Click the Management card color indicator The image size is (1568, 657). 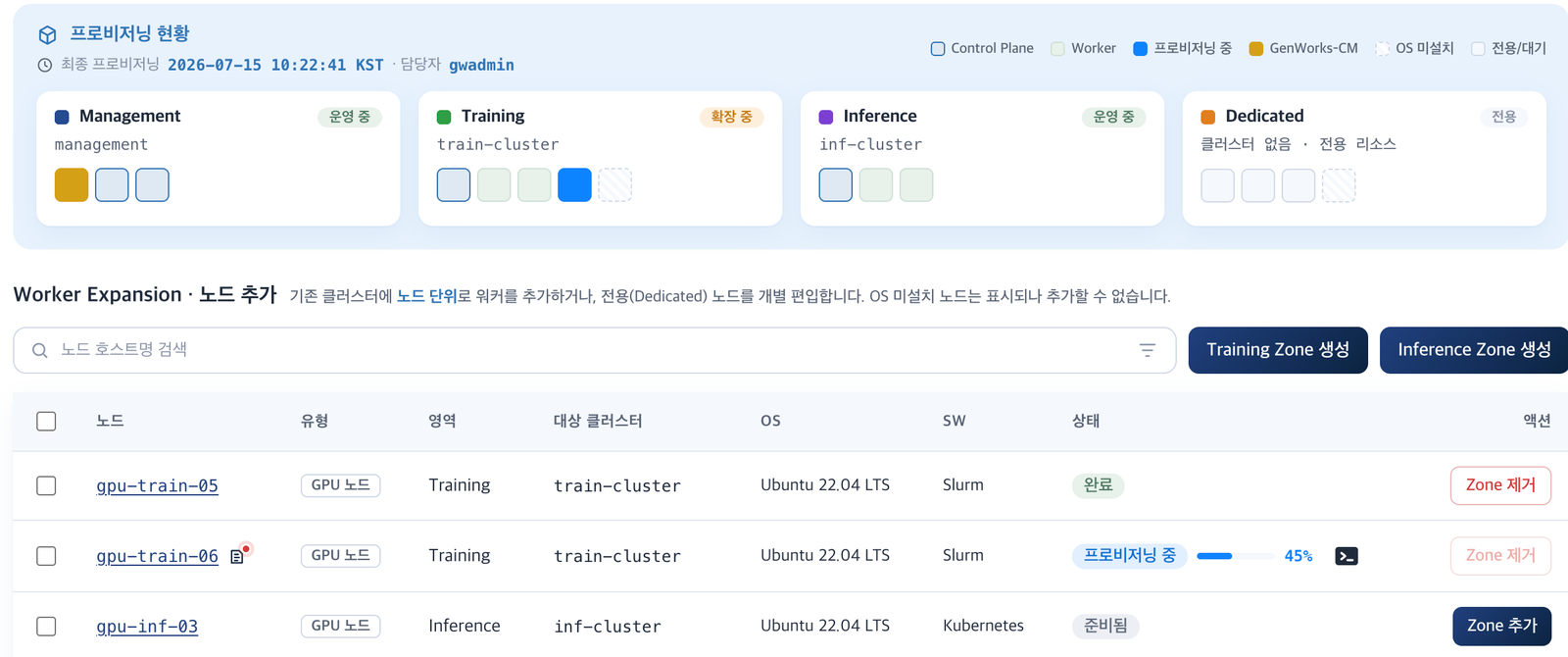[x=62, y=117]
